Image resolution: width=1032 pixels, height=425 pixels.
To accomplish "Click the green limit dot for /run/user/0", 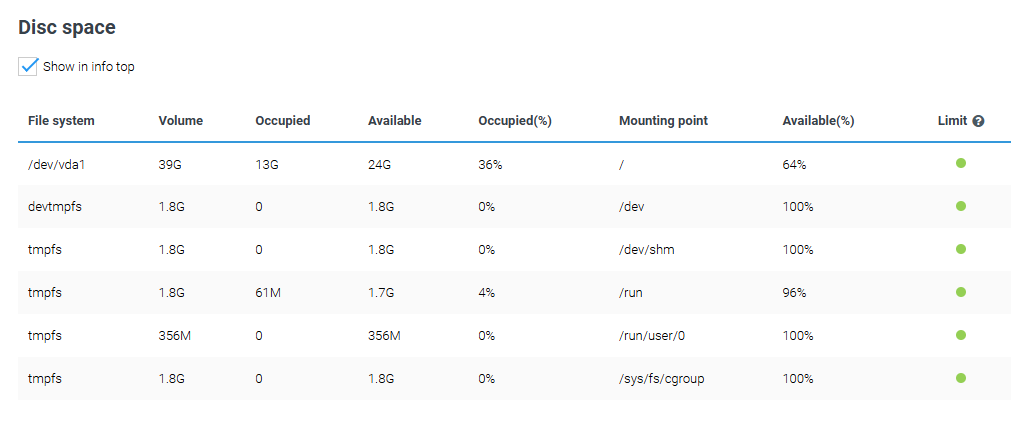I will (x=961, y=335).
